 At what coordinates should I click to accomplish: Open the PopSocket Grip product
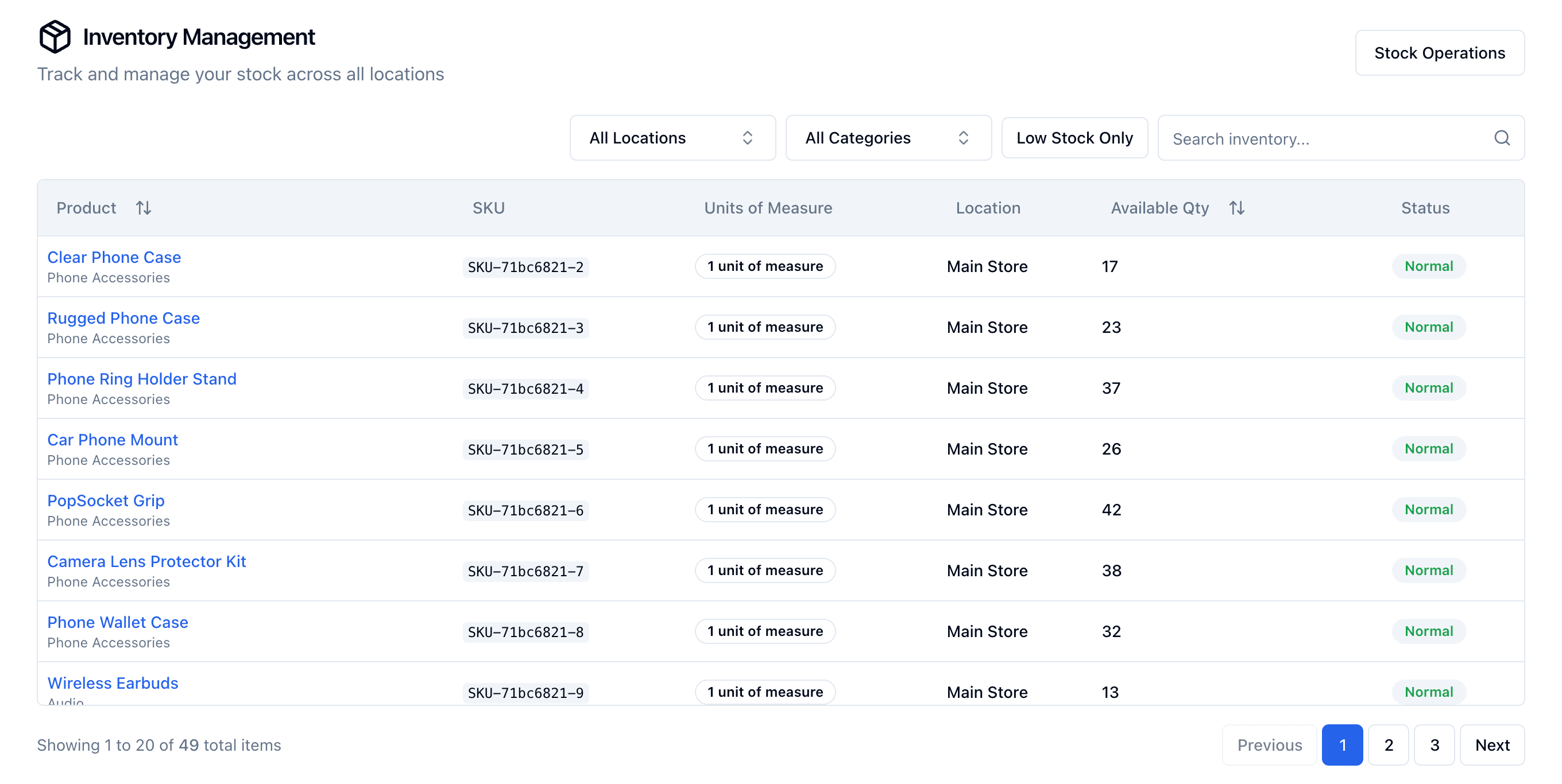click(106, 500)
